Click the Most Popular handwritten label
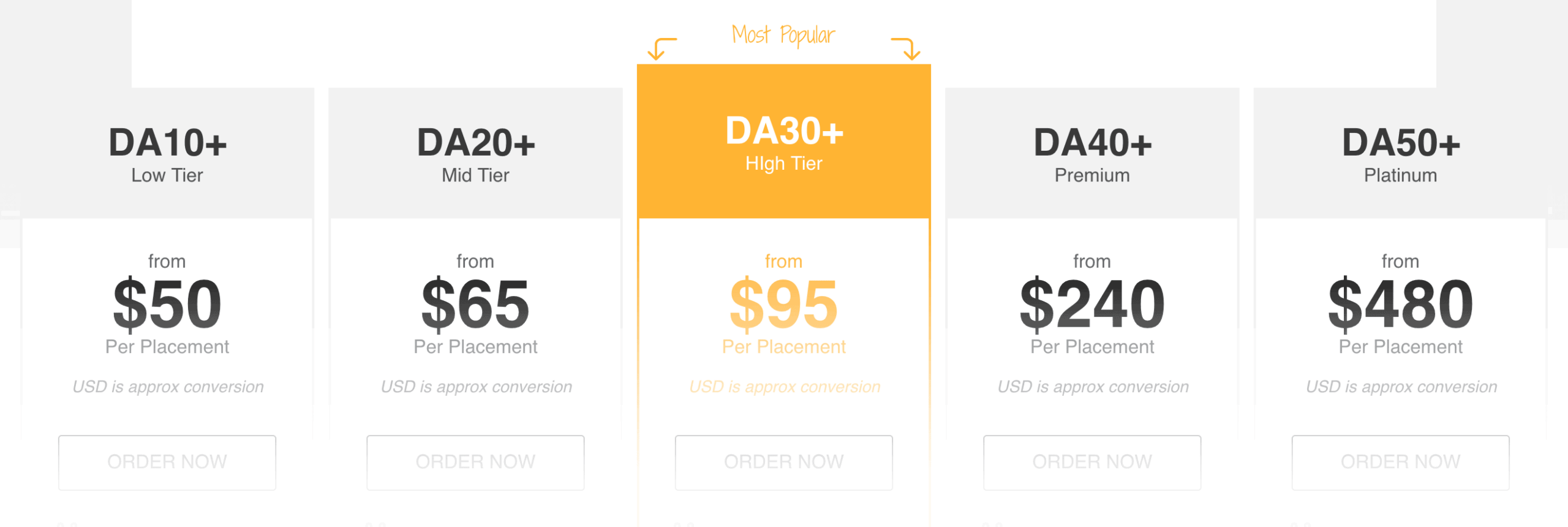 pos(783,35)
